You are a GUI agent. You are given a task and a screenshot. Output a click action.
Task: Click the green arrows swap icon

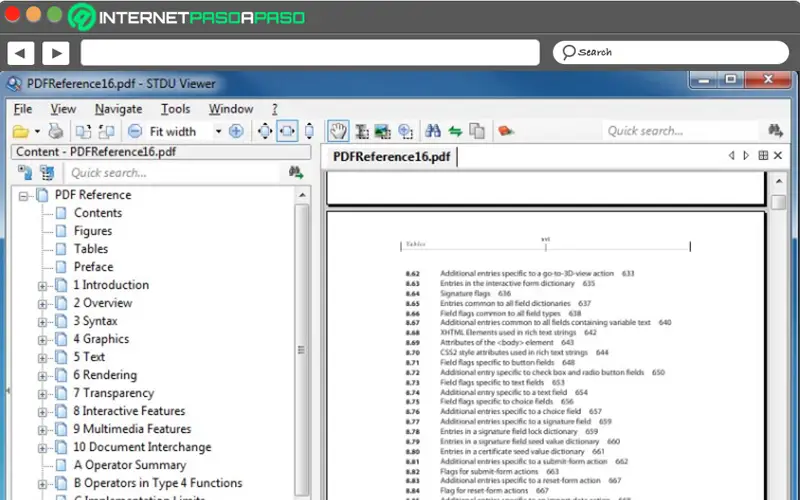point(455,132)
